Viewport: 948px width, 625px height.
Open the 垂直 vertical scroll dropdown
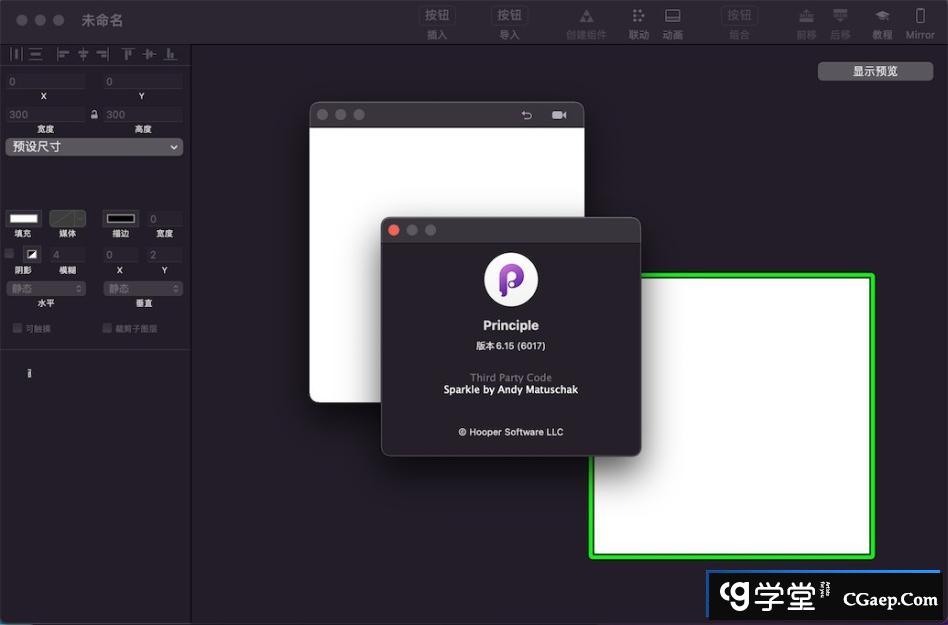[x=143, y=288]
